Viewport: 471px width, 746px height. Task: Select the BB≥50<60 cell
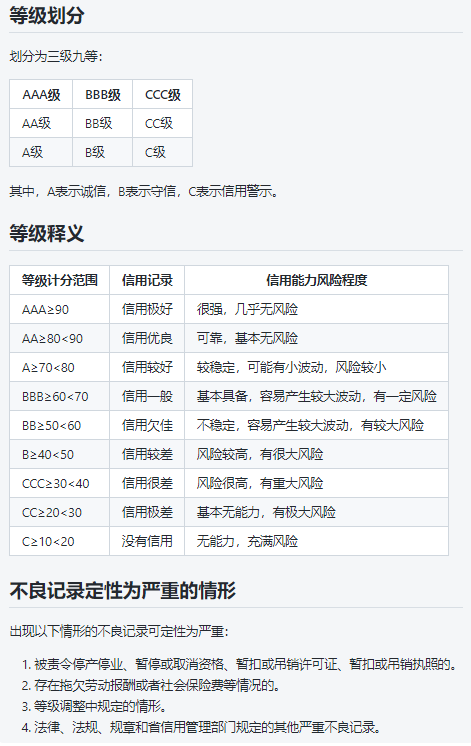(59, 425)
